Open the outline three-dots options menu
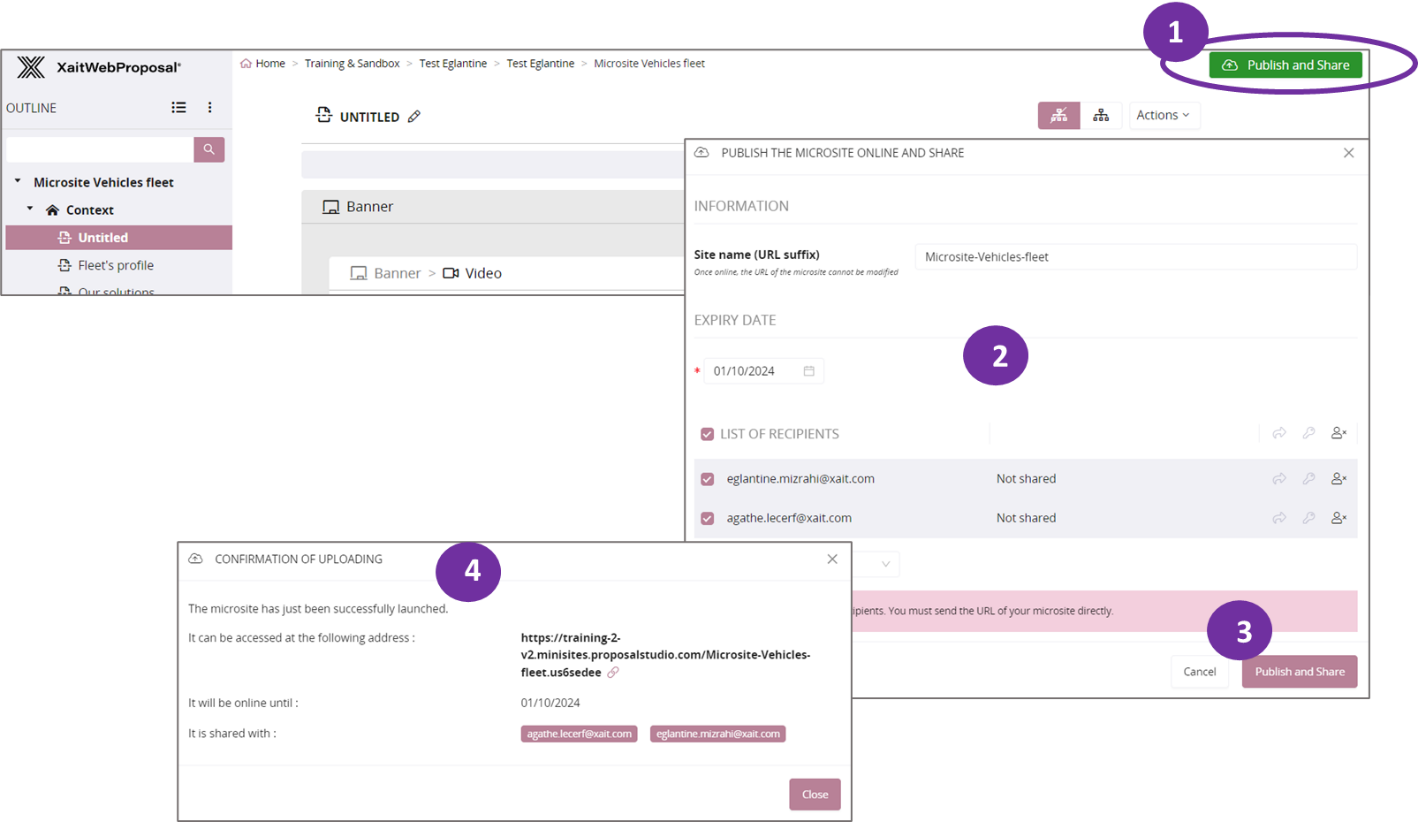 [x=210, y=107]
